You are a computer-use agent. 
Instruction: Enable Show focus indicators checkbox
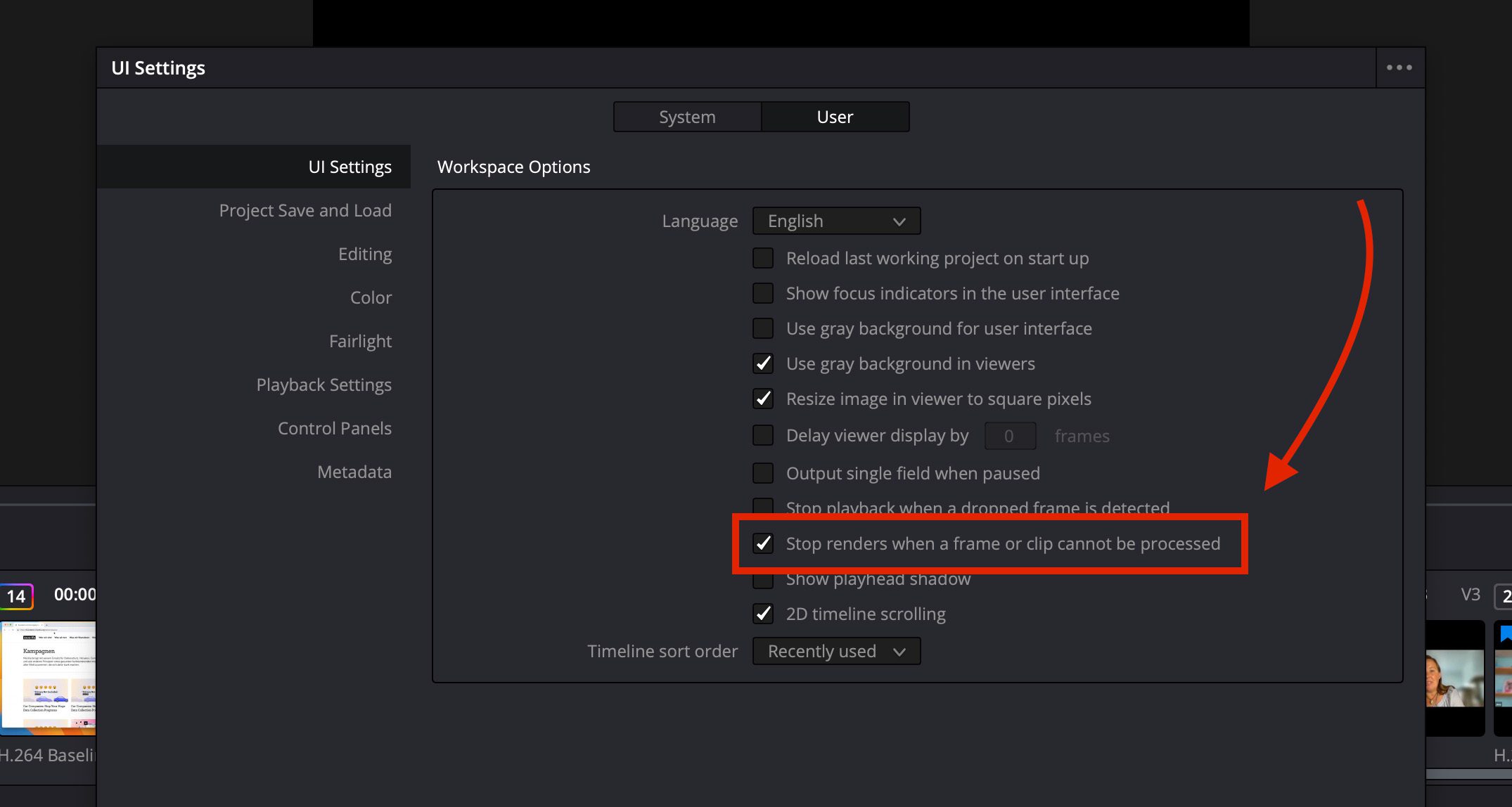(763, 293)
